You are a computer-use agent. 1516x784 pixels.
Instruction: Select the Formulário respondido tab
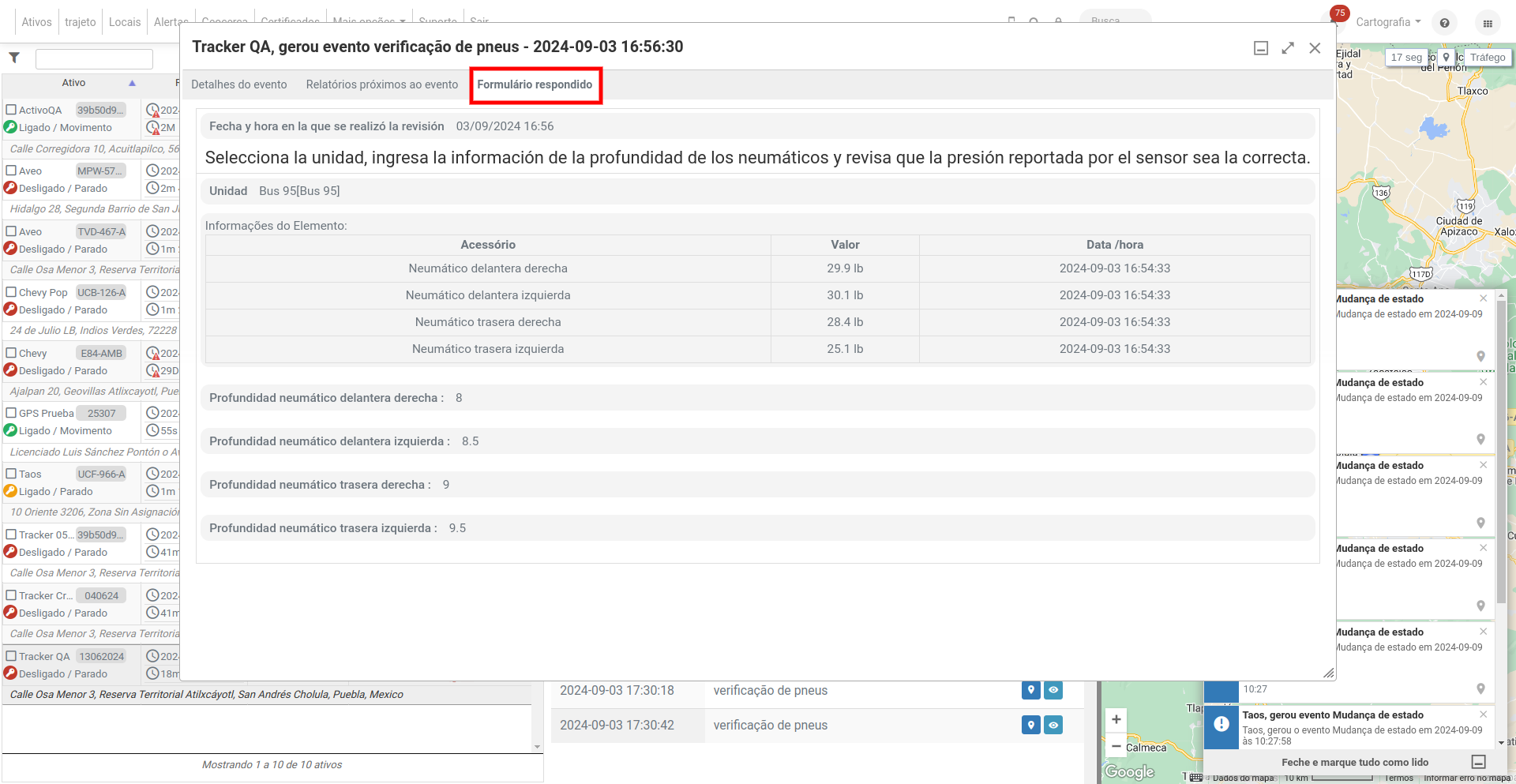pos(535,84)
